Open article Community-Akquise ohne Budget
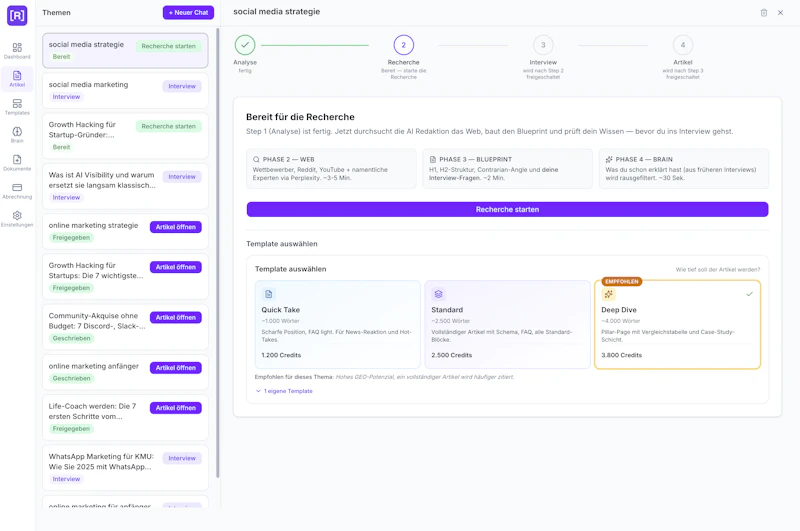Viewport: 800px width, 531px height. coord(176,317)
